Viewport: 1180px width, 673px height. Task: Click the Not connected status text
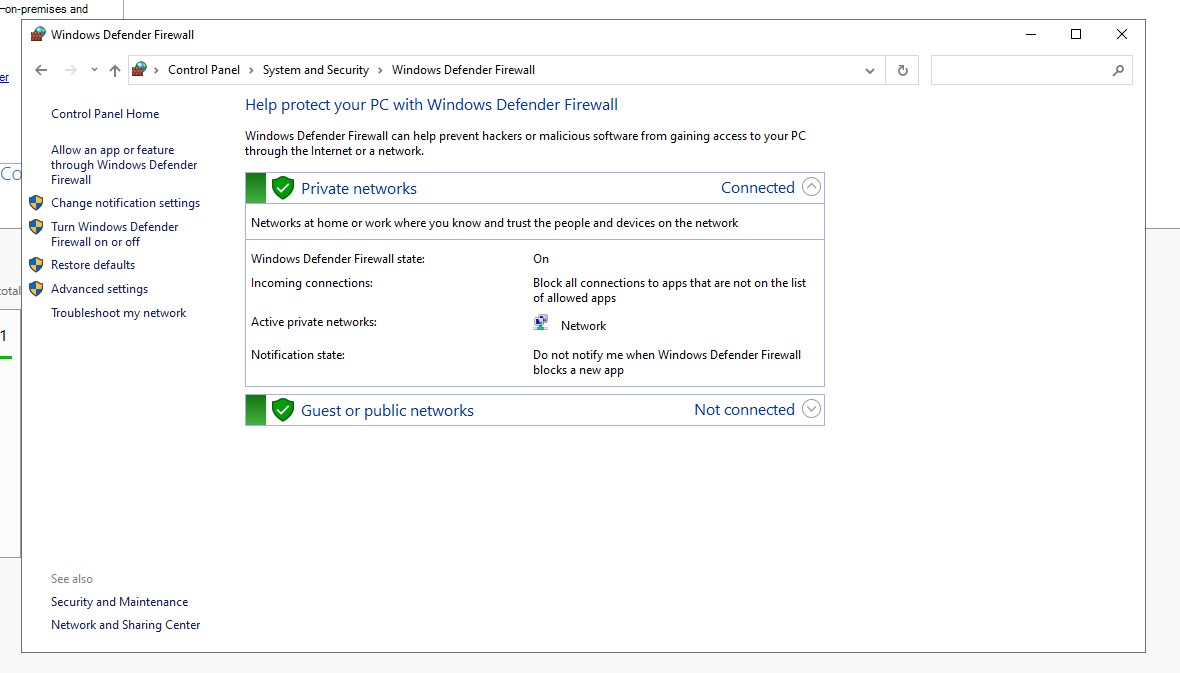pos(744,410)
